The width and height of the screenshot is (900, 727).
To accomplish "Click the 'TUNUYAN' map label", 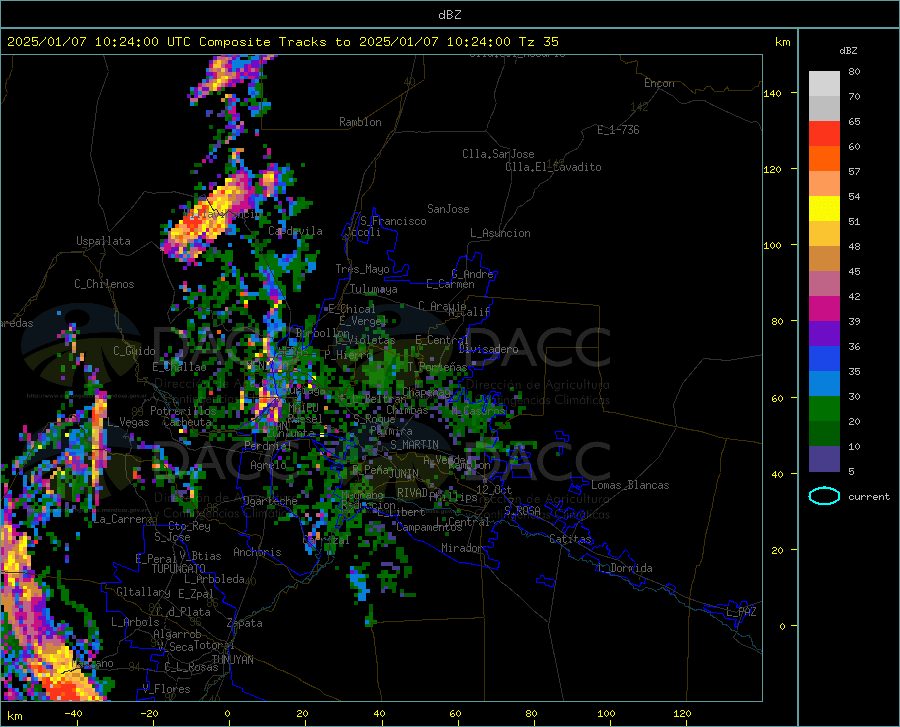I will click(232, 660).
